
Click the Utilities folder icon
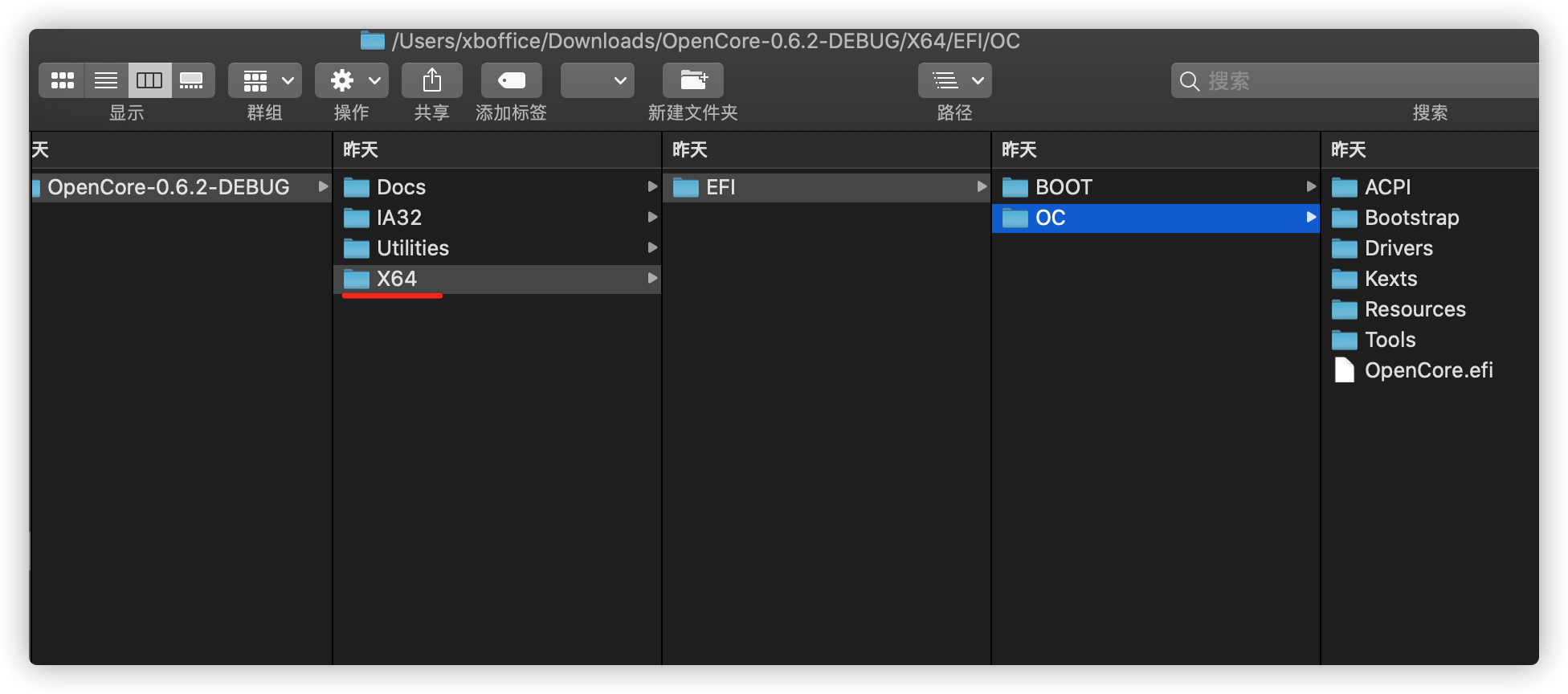[357, 249]
